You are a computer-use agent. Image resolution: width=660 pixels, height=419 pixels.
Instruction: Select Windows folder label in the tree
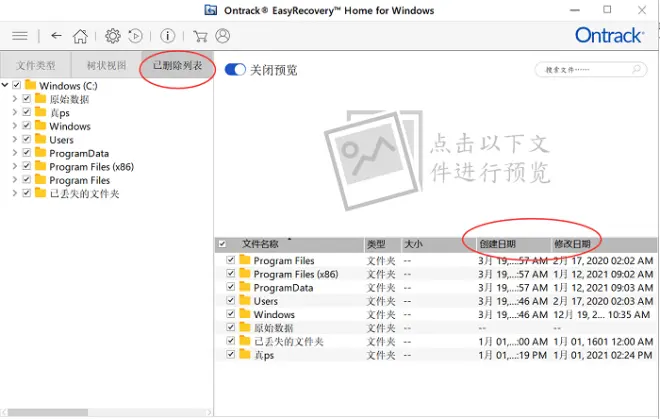tap(70, 126)
